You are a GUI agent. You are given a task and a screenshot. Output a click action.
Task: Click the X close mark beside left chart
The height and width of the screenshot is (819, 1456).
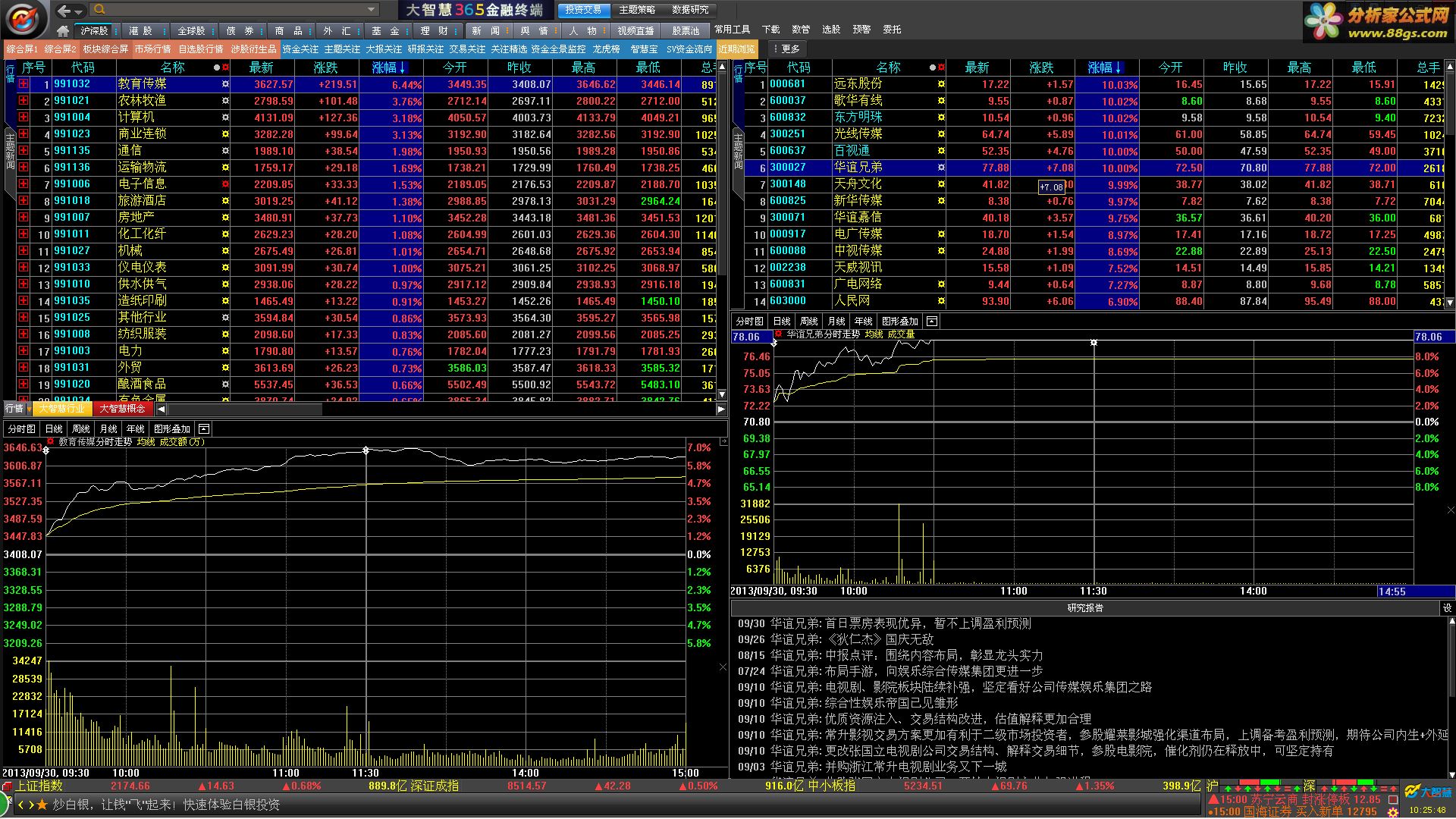pyautogui.click(x=723, y=668)
